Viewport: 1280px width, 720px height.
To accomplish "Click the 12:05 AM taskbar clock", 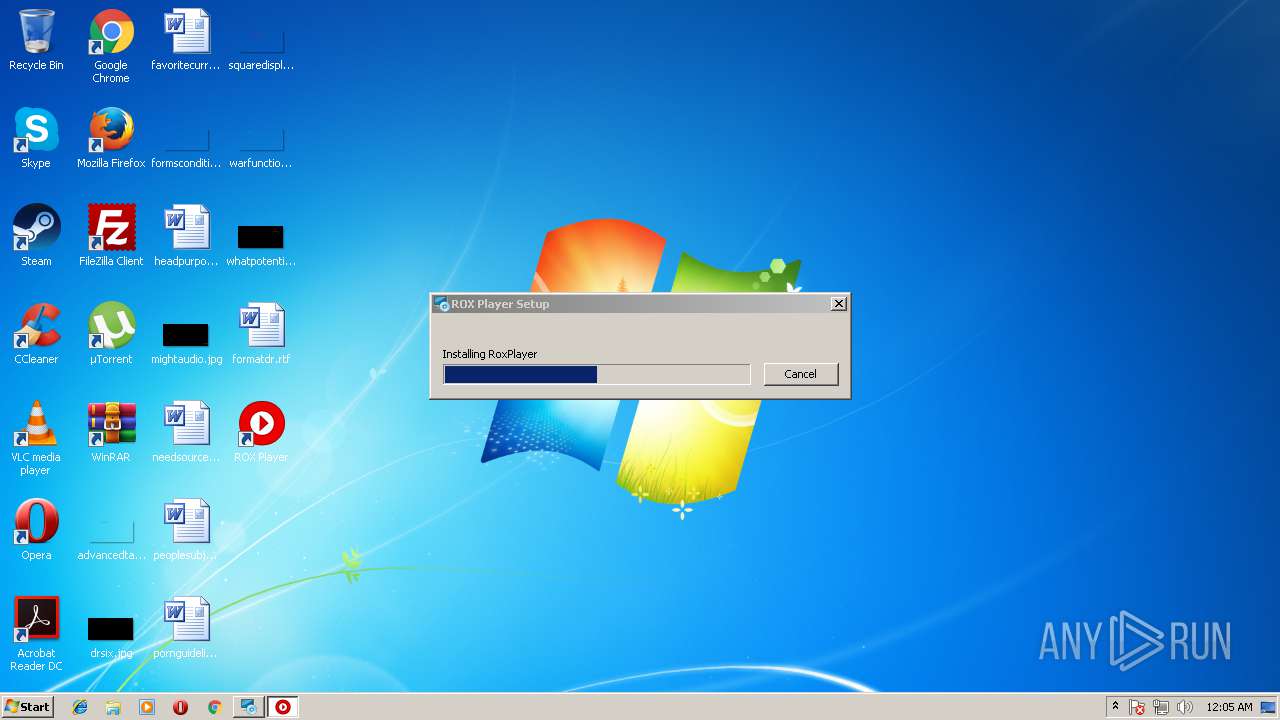I will pos(1229,707).
